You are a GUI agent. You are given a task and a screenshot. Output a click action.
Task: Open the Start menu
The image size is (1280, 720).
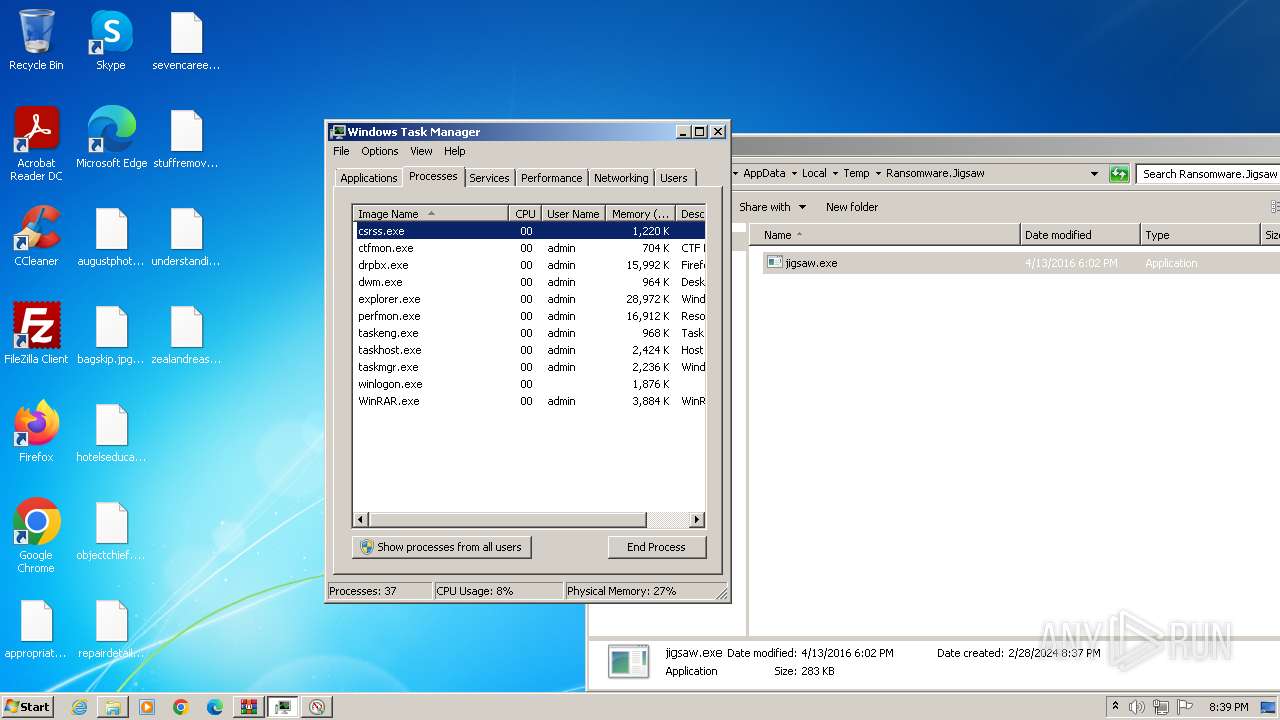[x=27, y=707]
